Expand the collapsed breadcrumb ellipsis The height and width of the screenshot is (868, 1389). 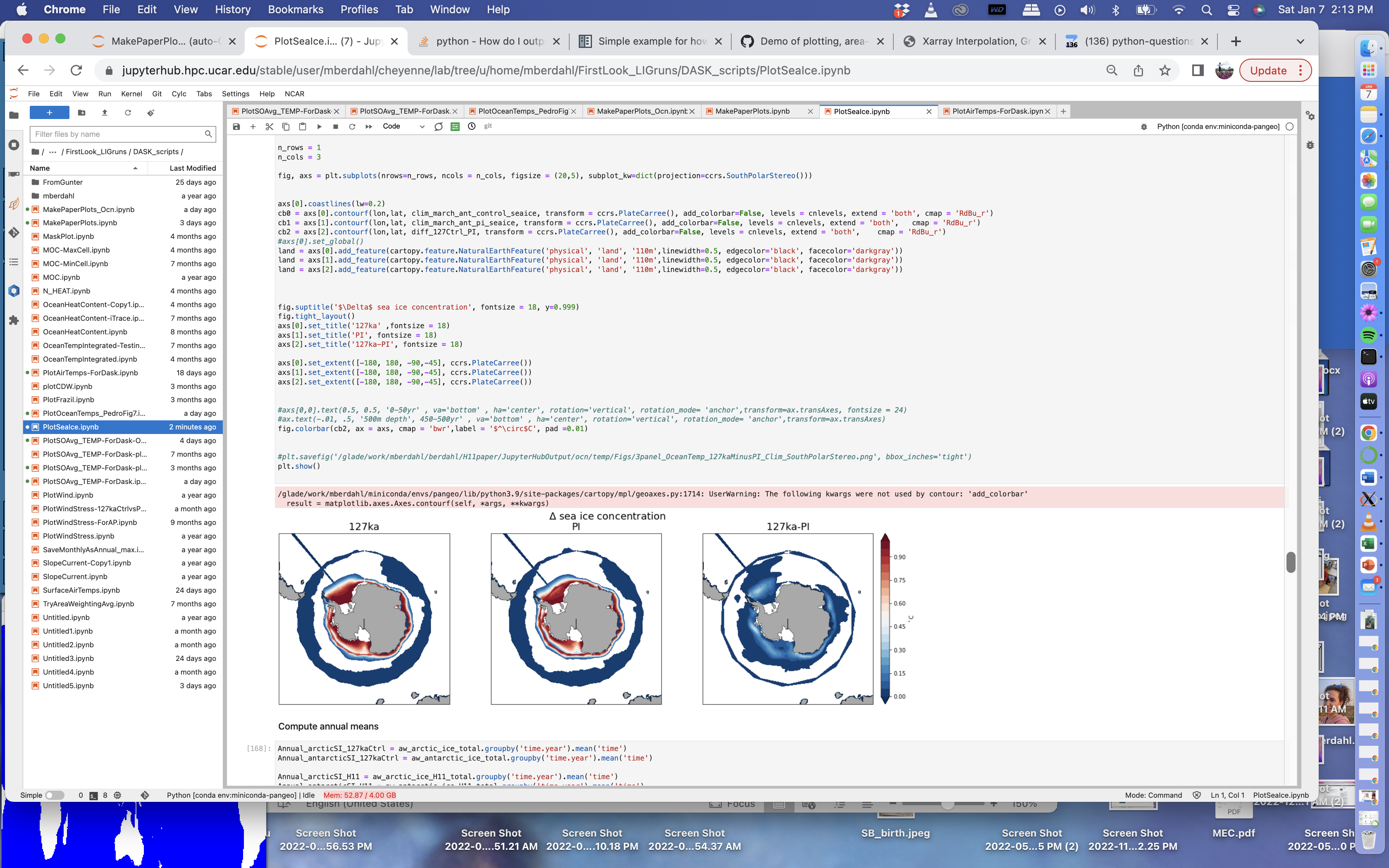[53, 152]
